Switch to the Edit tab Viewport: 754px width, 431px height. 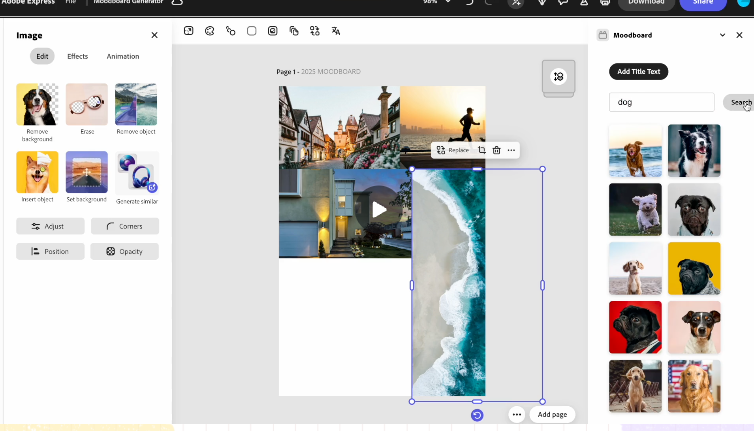tap(42, 56)
